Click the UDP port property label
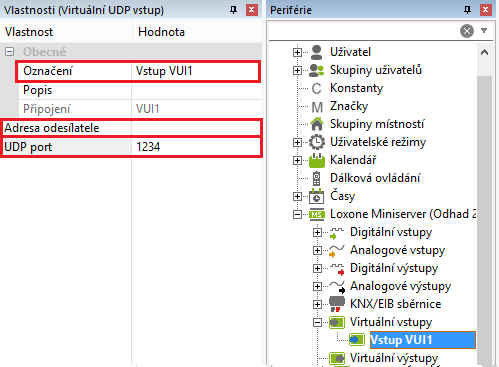Screen dimensions: 499x367 tap(28, 147)
